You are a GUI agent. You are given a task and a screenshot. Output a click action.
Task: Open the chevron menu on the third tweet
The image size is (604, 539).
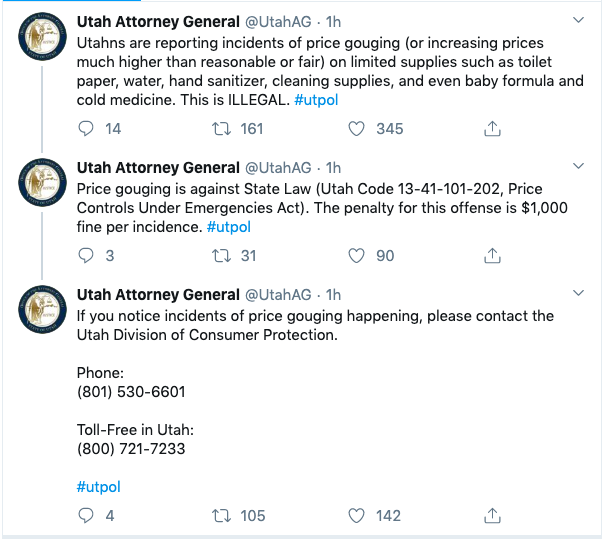(578, 293)
